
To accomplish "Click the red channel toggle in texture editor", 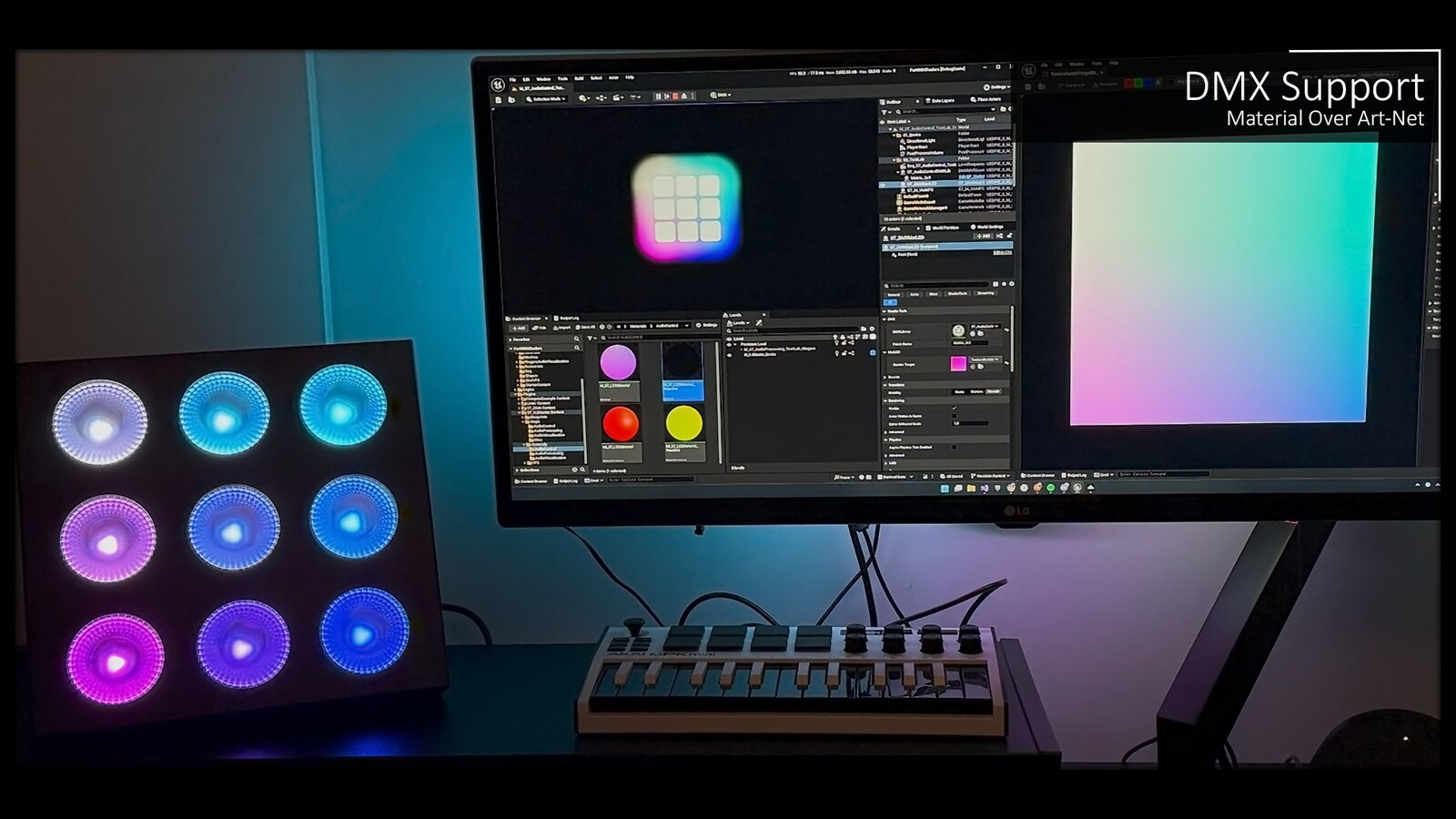I will [x=1128, y=83].
